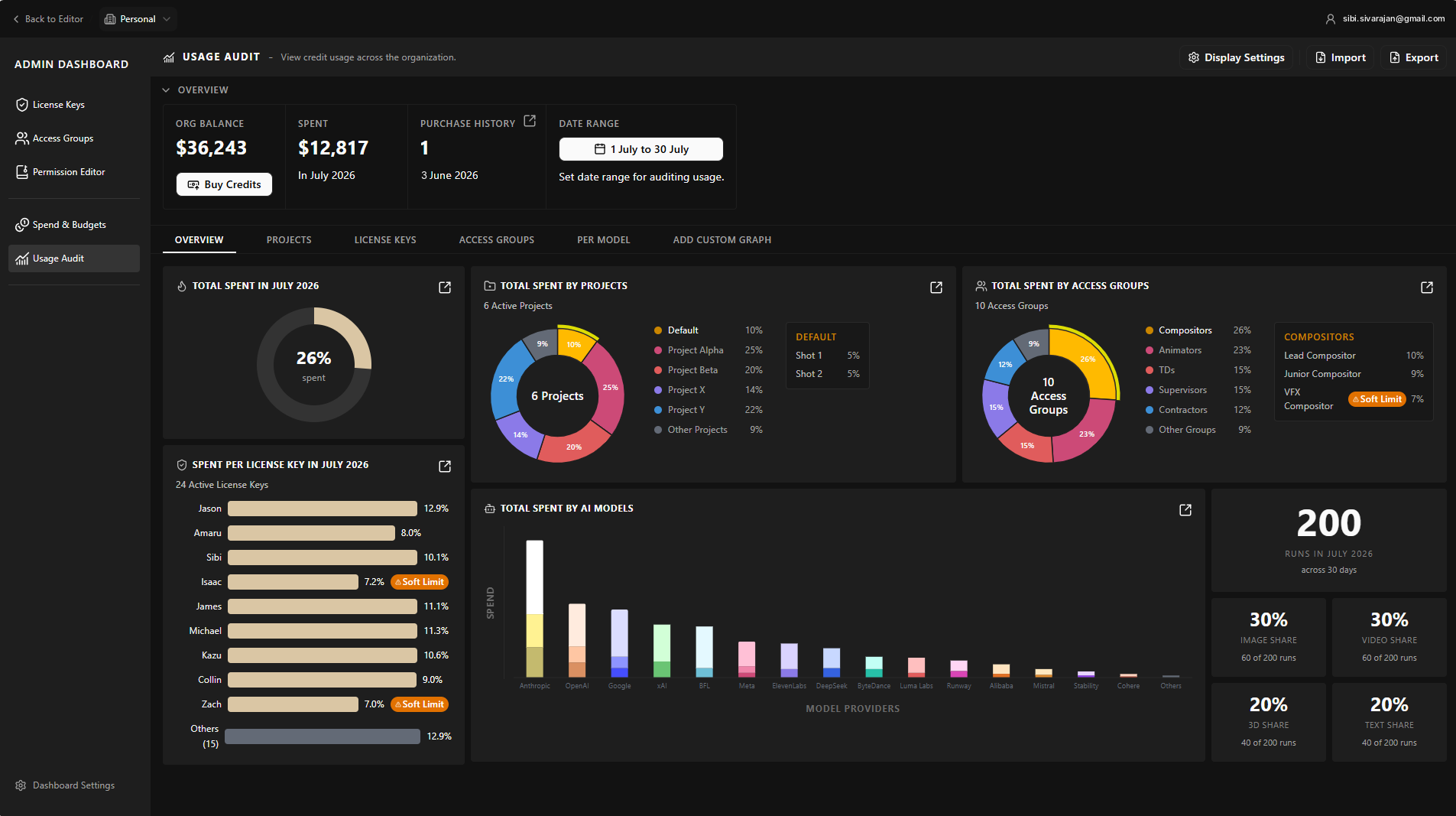Click the Spend & Budgets icon
This screenshot has width=1456, height=816.
(22, 225)
